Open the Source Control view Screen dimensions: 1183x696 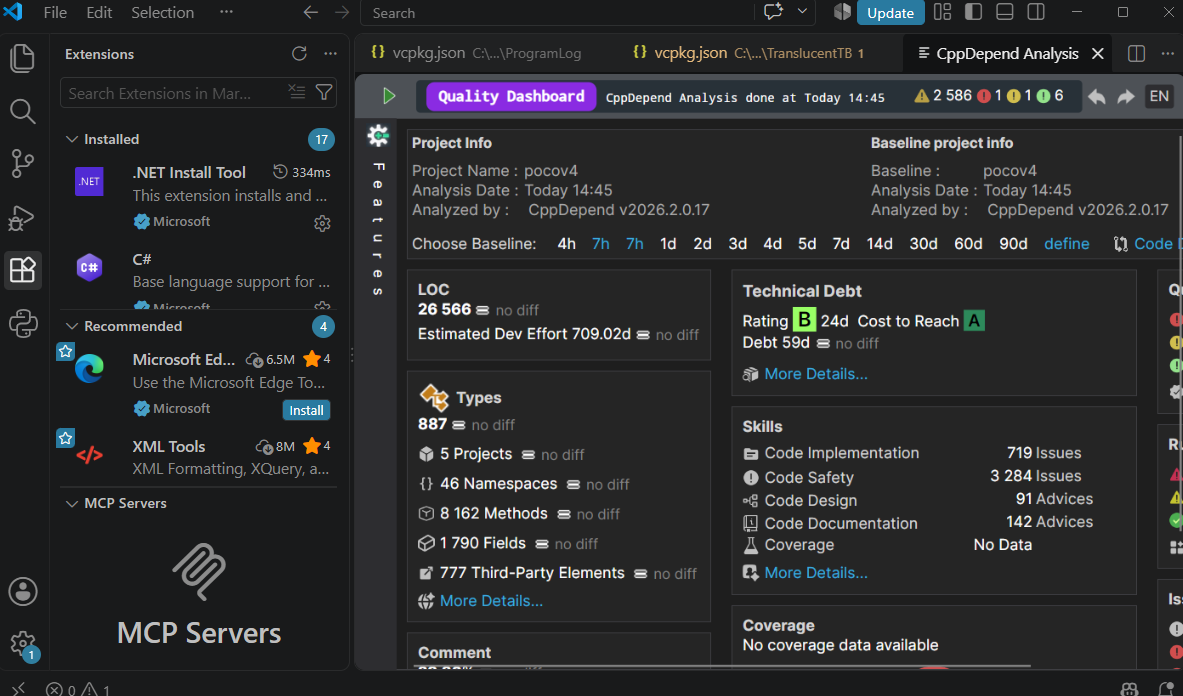pyautogui.click(x=23, y=163)
